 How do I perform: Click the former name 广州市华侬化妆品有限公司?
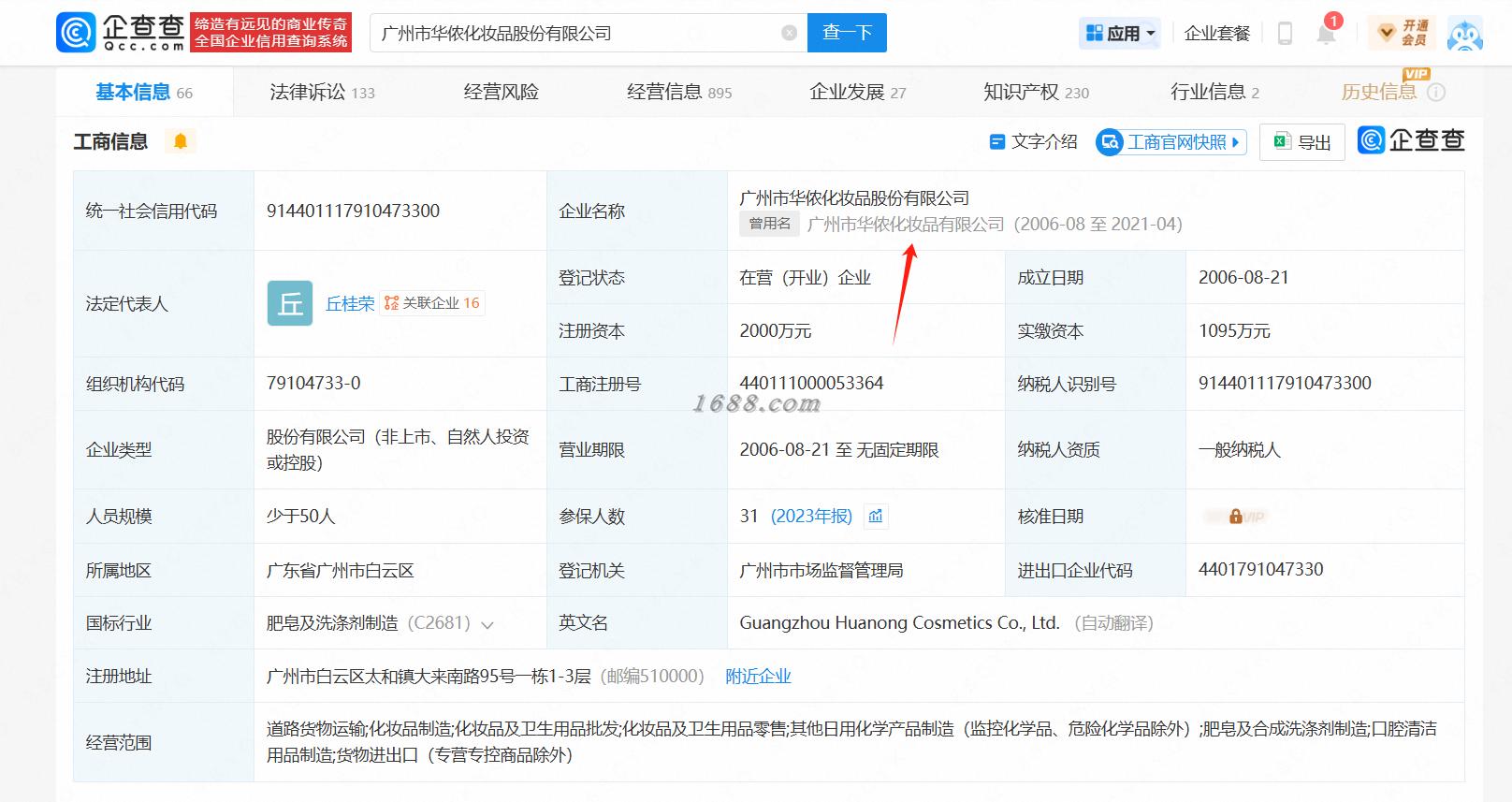tap(906, 224)
